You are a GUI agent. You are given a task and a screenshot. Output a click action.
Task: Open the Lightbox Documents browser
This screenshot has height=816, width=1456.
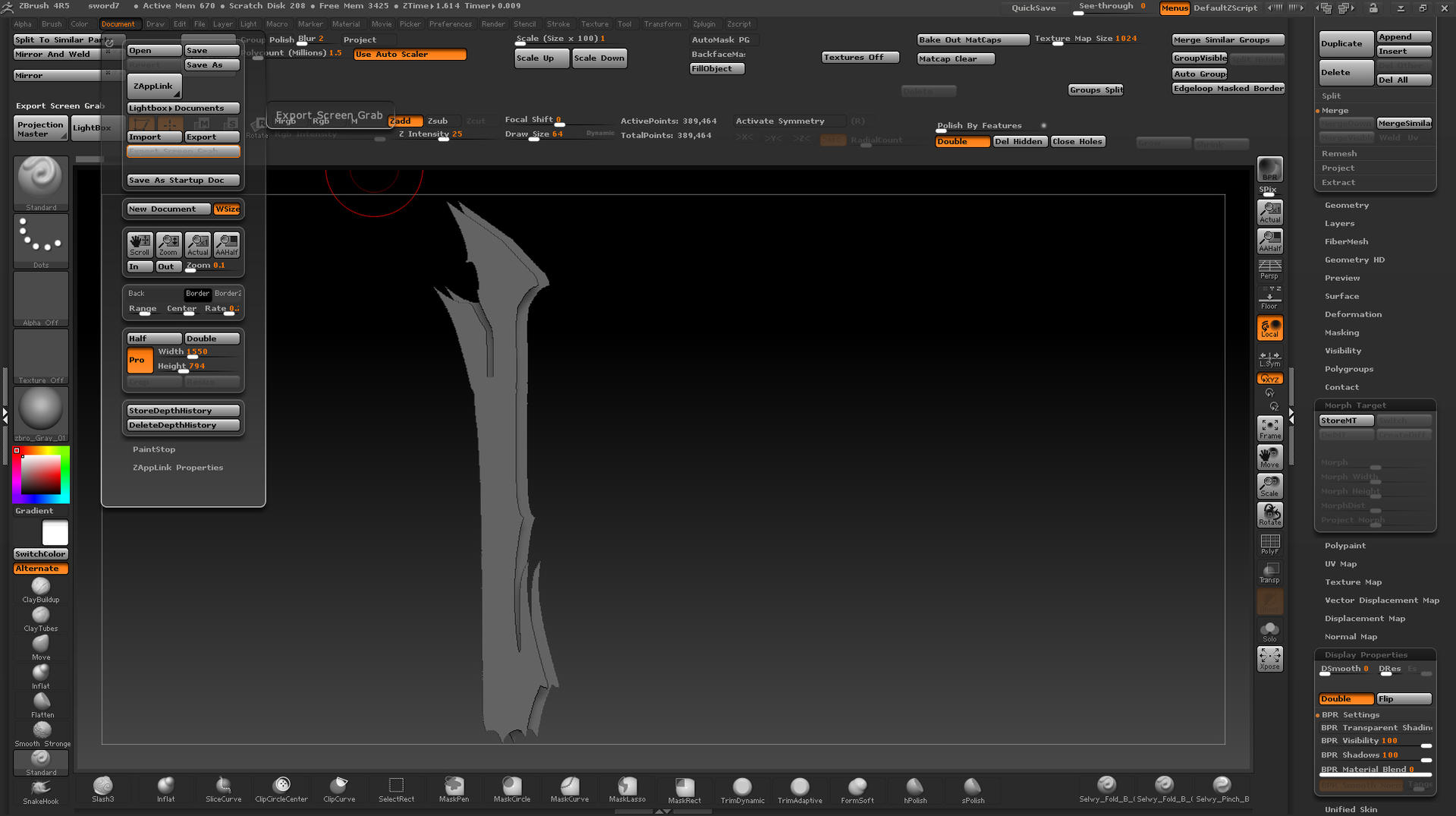click(183, 108)
